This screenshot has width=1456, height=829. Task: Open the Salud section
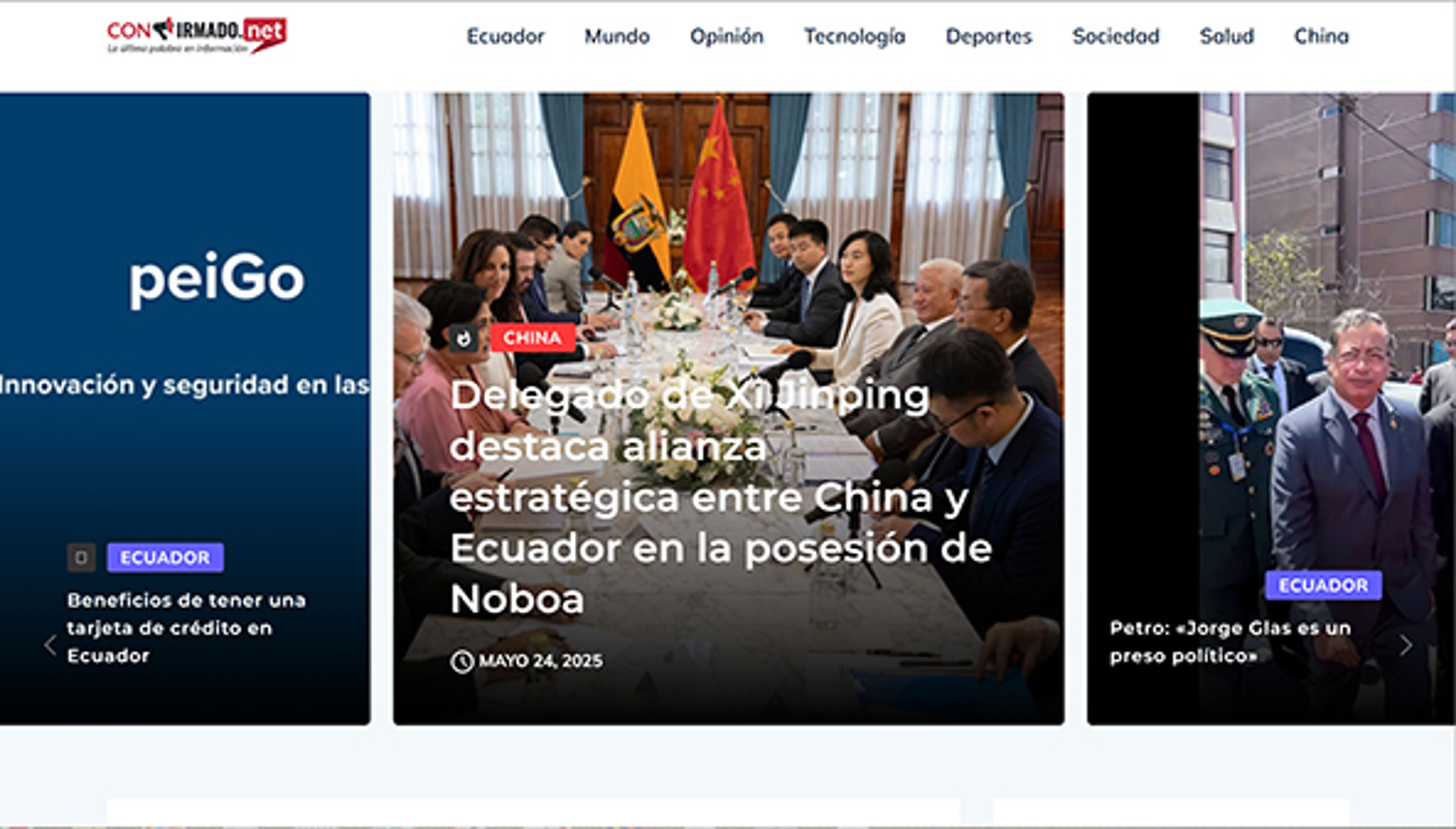point(1227,37)
